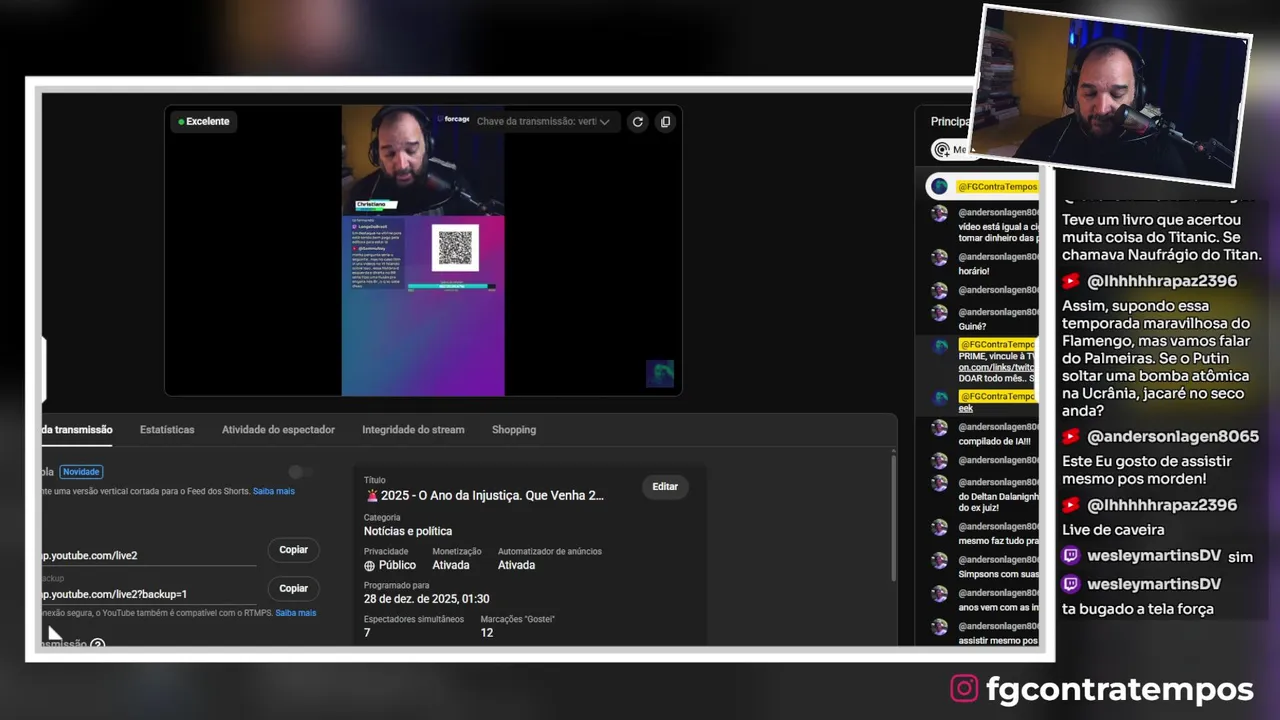Click the refresh icon on stream preview
The width and height of the screenshot is (1280, 720).
[x=637, y=122]
